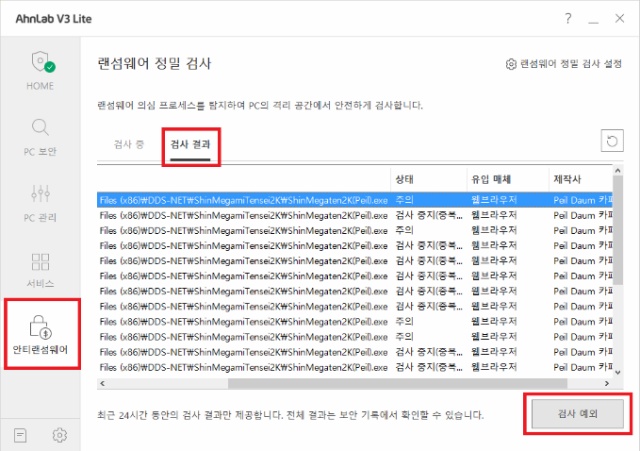Screen dimensions: 640x451
Task: Click the vertical scrollbar down arrow
Action: pyautogui.click(x=618, y=372)
